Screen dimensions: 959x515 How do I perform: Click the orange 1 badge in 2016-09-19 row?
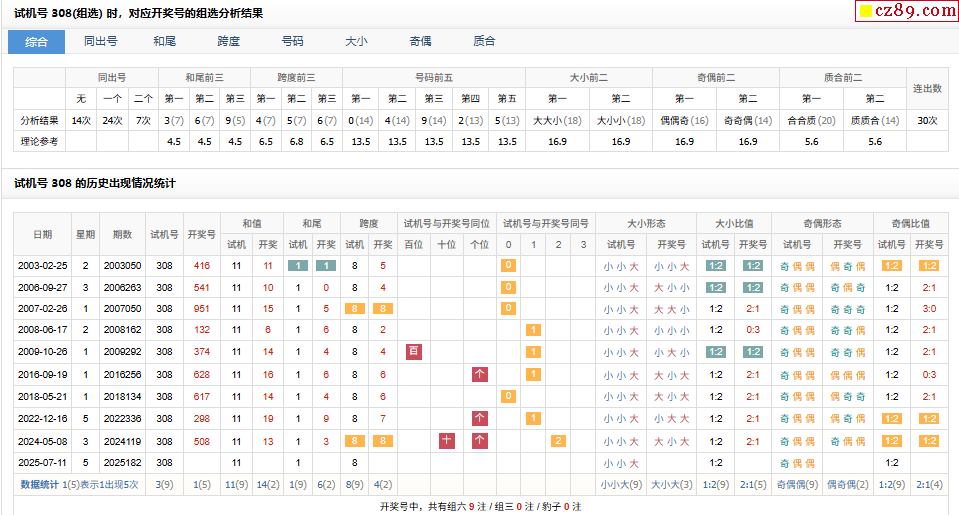coord(533,374)
